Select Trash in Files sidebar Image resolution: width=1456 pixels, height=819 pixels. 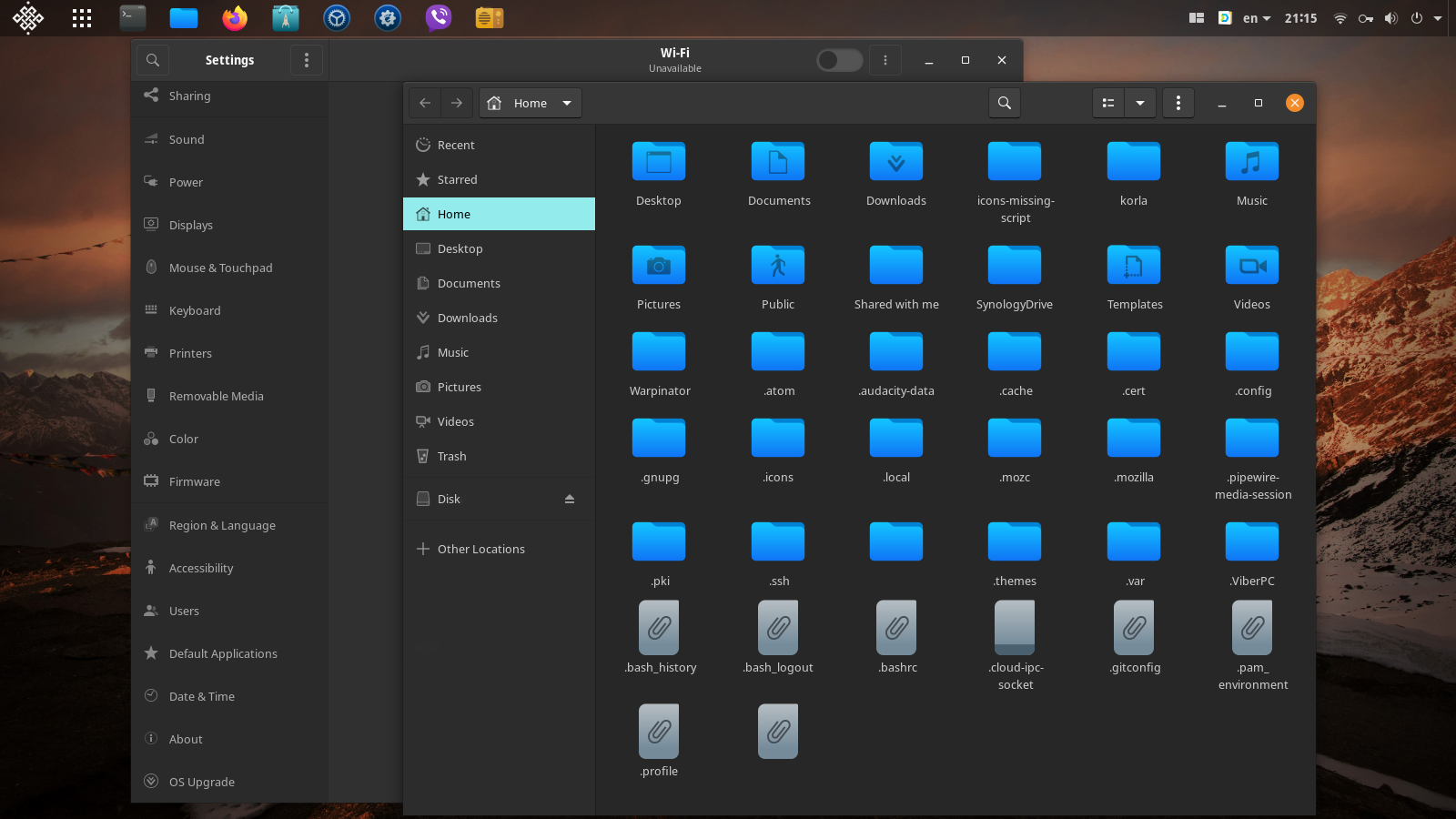click(x=451, y=456)
